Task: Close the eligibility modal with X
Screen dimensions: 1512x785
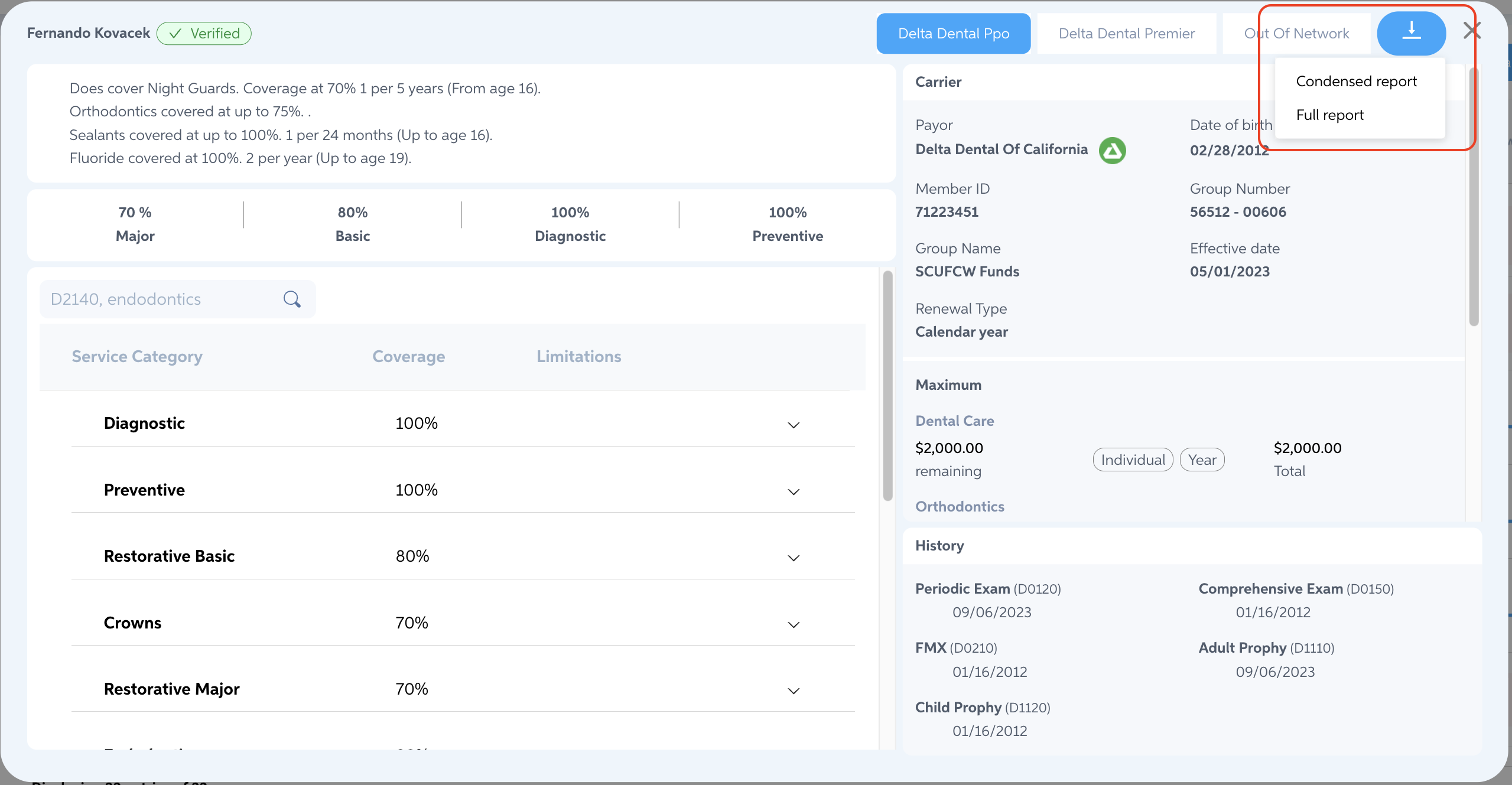Action: tap(1471, 31)
